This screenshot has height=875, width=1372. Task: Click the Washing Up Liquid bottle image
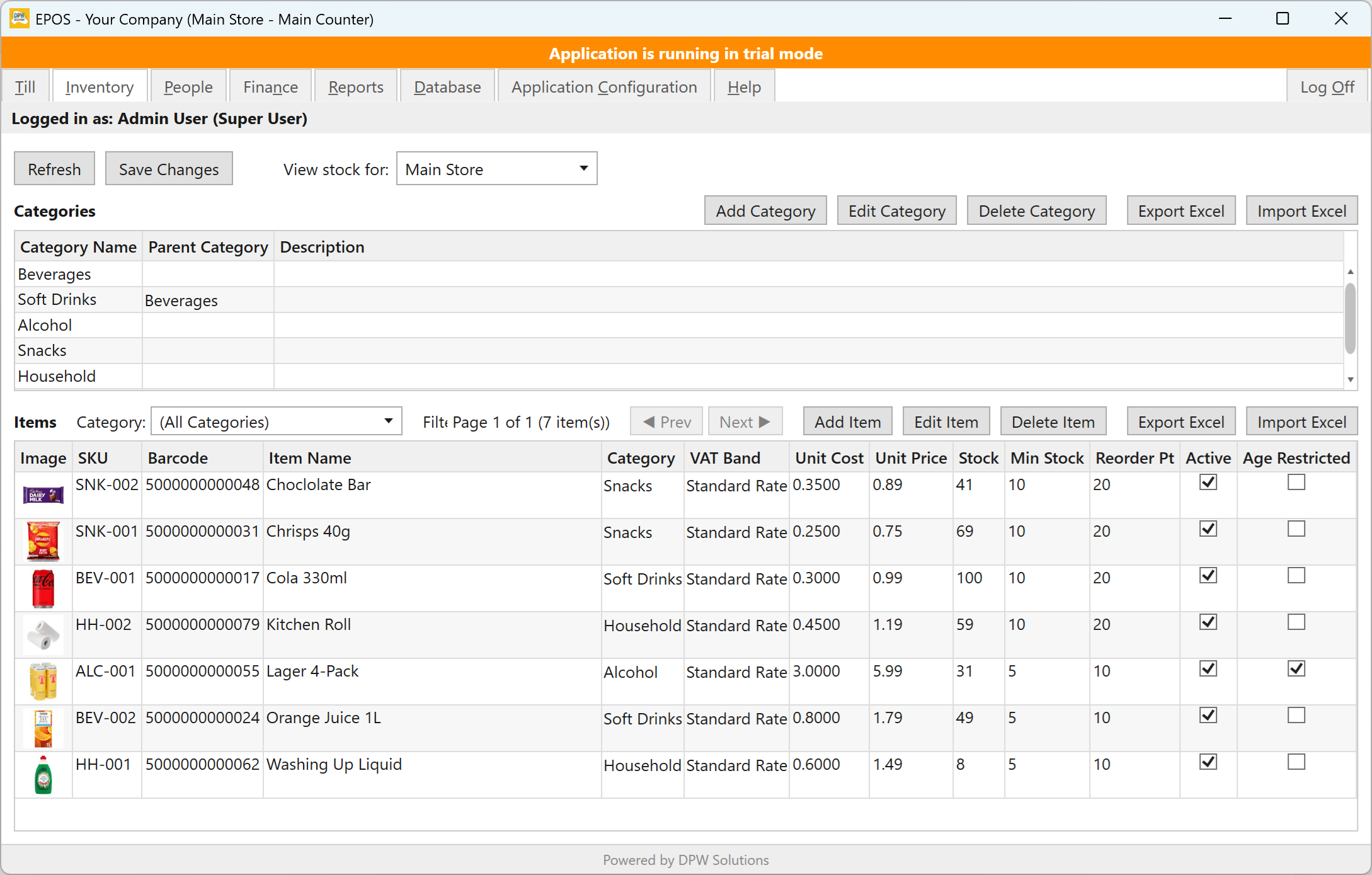(43, 774)
